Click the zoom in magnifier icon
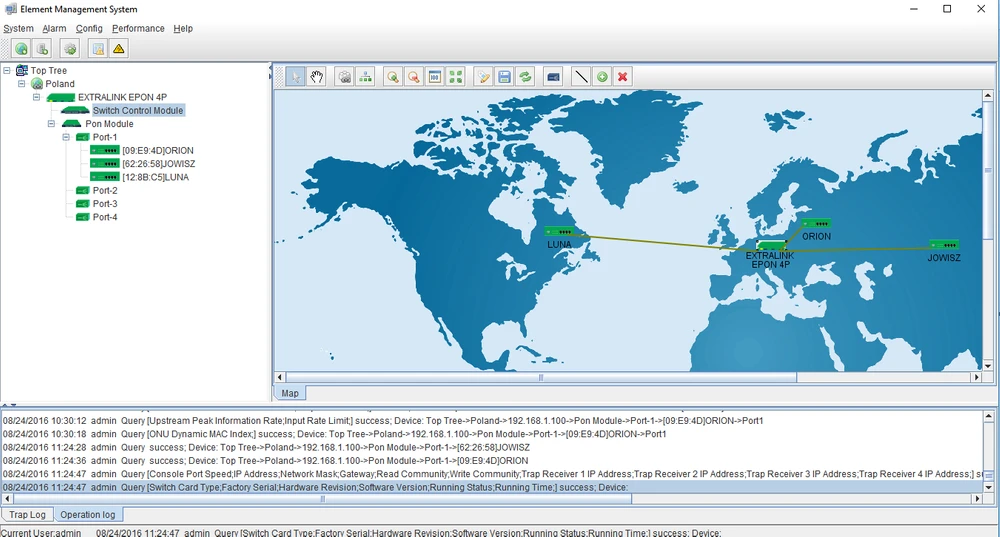This screenshot has width=1000, height=537. [392, 76]
